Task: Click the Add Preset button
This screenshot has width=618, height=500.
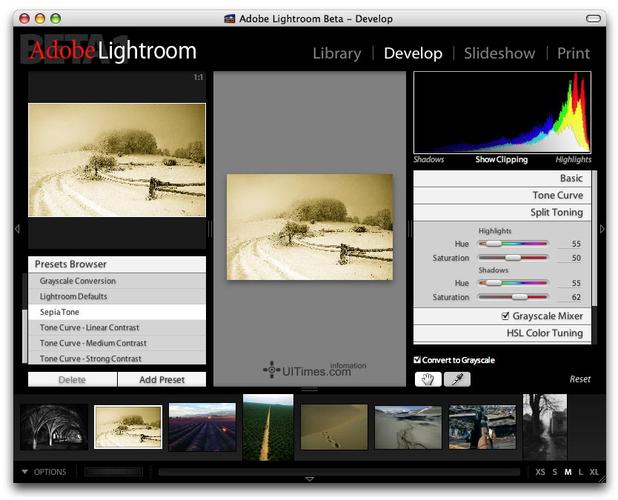Action: [x=162, y=379]
